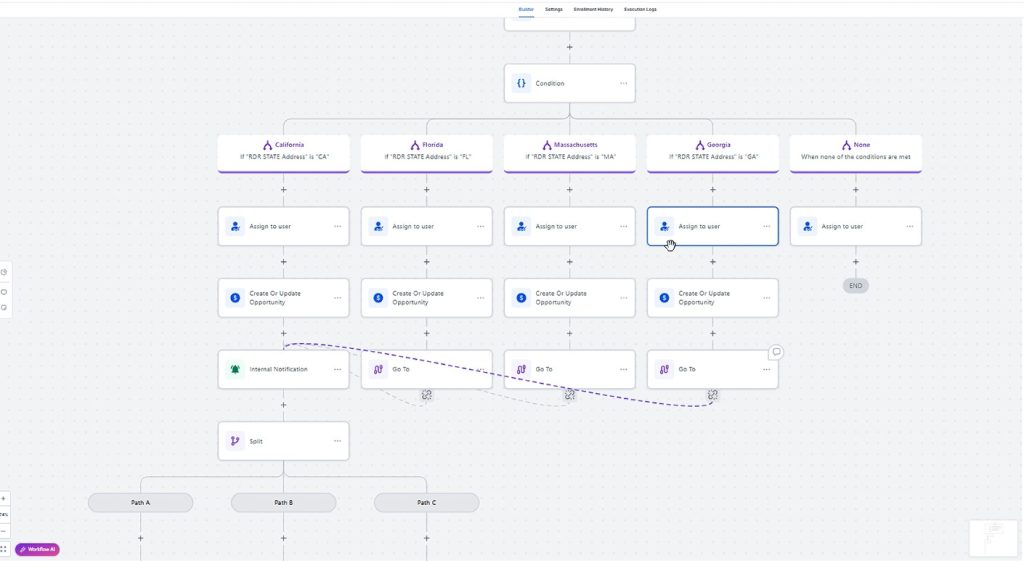Select the END node under the None branch
1024x561 pixels.
(x=855, y=285)
